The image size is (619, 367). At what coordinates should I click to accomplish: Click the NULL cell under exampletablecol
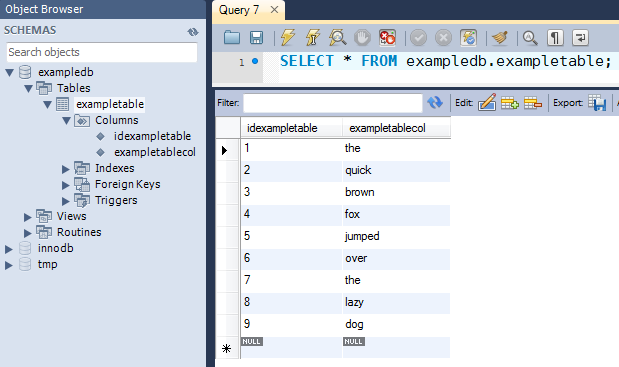point(396,347)
